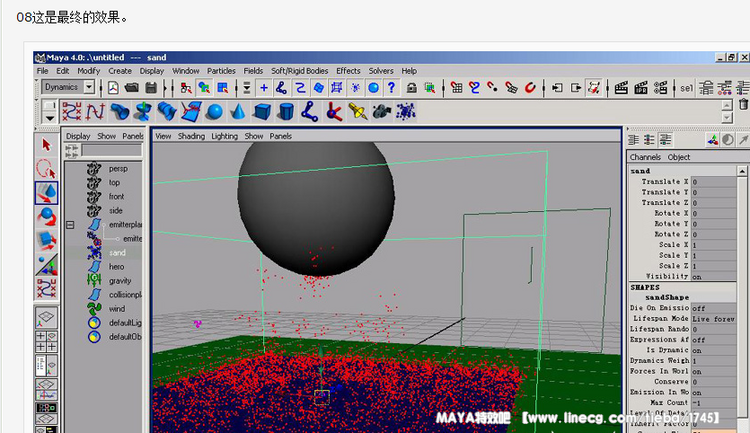Click the shelf cone primitive icon
The image size is (750, 433).
pyautogui.click(x=238, y=111)
